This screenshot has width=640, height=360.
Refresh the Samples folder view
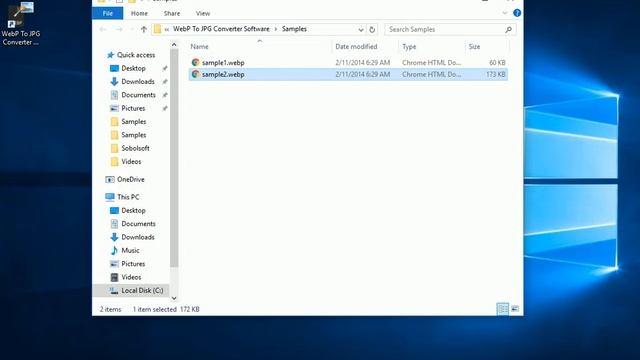point(372,30)
